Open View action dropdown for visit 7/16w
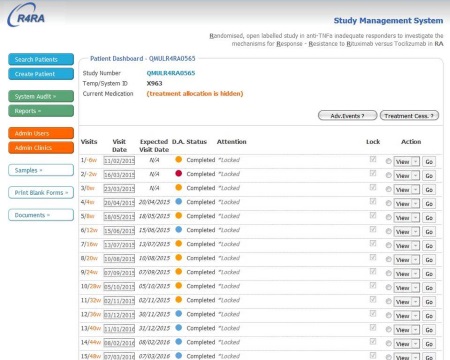 point(406,246)
